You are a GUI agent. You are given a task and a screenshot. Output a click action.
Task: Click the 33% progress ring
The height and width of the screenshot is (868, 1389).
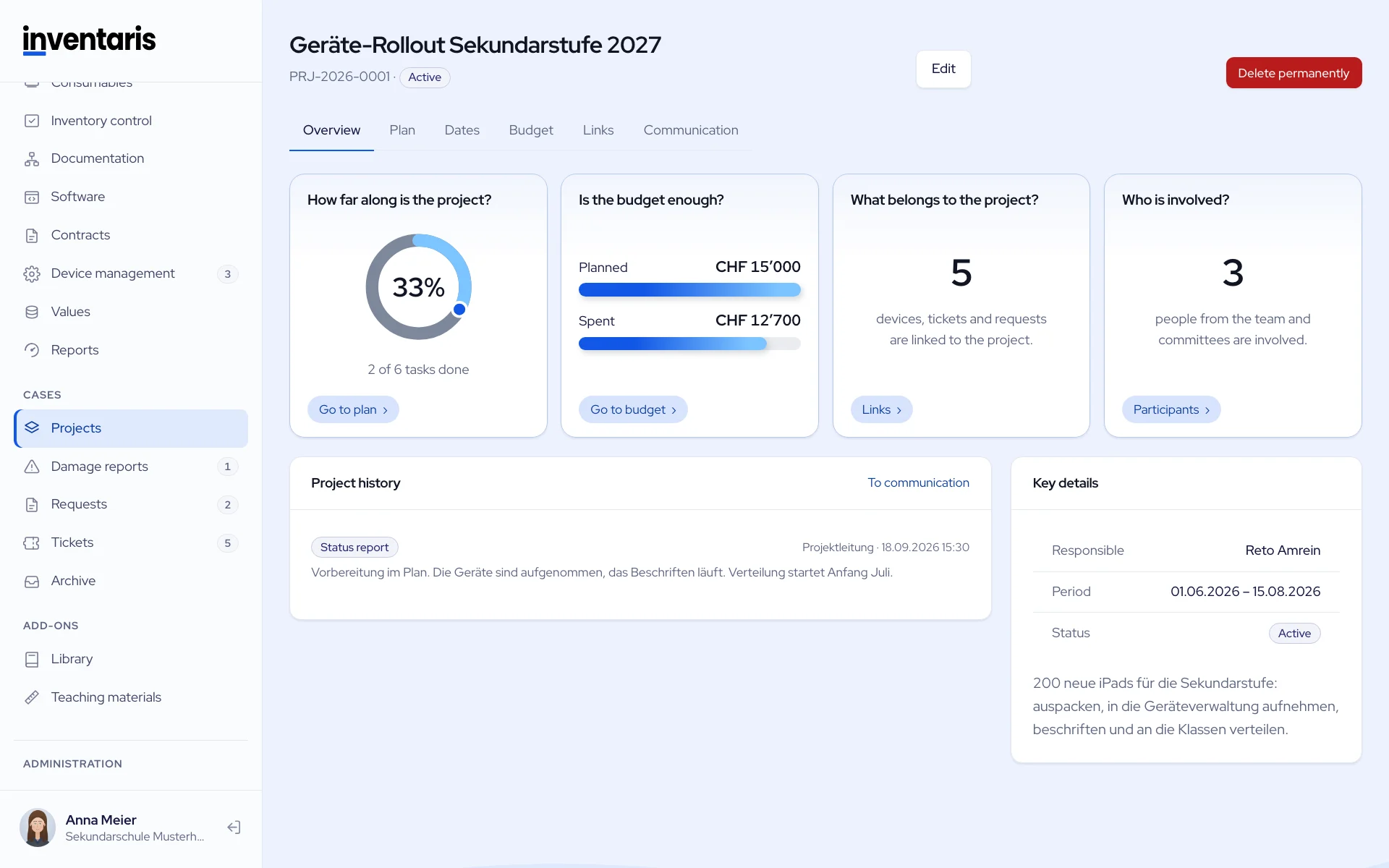click(x=418, y=287)
